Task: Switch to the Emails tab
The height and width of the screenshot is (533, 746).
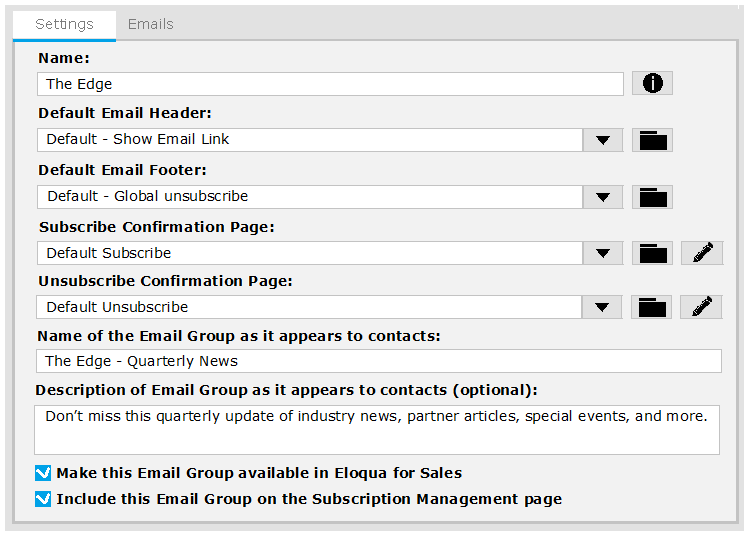Action: click(x=150, y=24)
